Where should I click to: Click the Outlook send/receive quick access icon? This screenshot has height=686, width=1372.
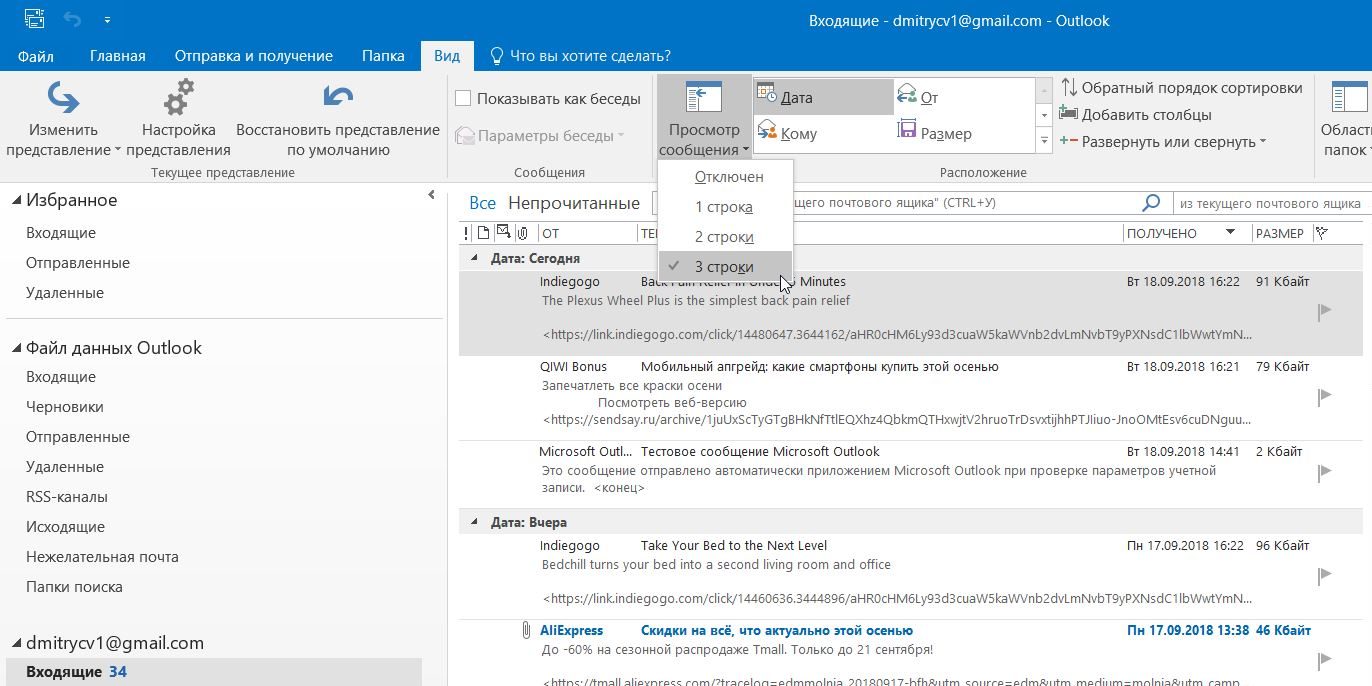pyautogui.click(x=34, y=19)
